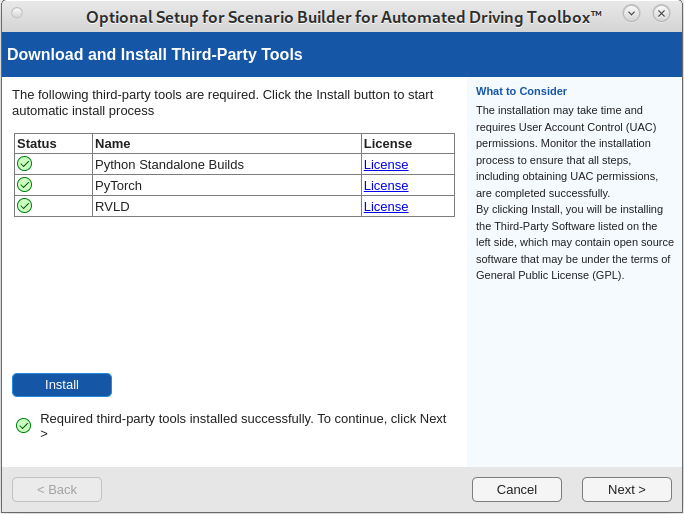
Task: Open the Python Standalone Builds License link
Action: click(386, 164)
